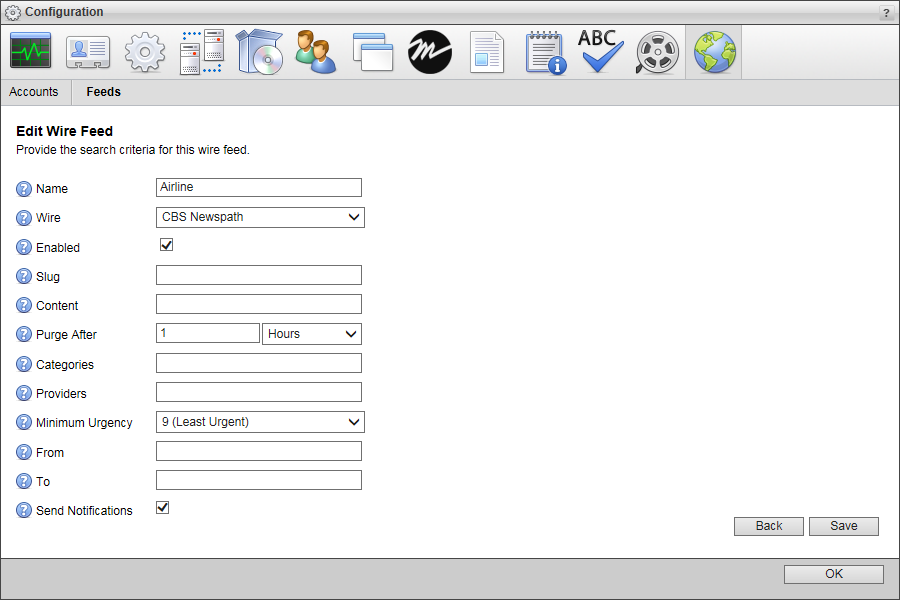Show help for the Content field

[x=24, y=305]
